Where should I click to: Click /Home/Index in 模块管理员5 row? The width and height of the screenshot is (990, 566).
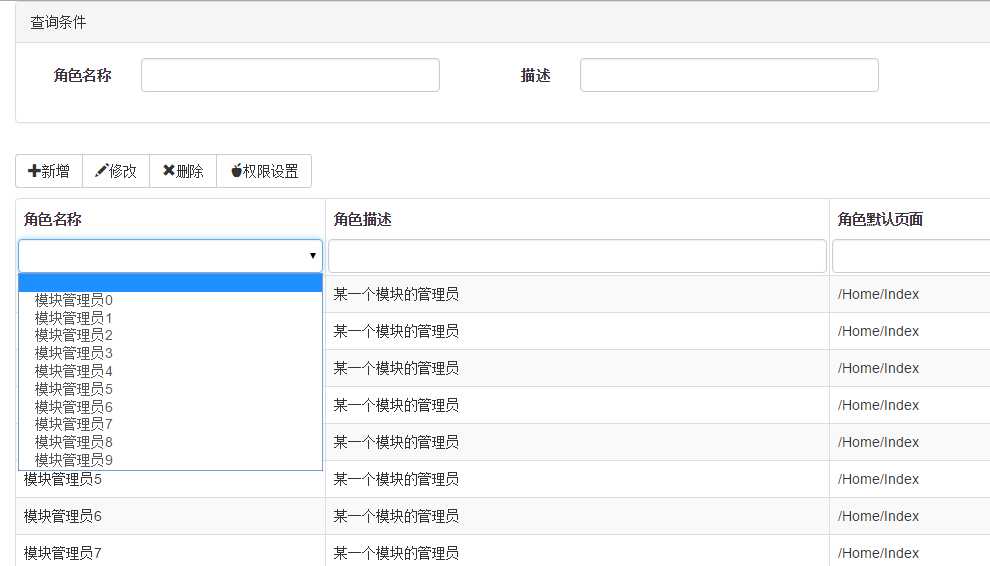tap(878, 479)
